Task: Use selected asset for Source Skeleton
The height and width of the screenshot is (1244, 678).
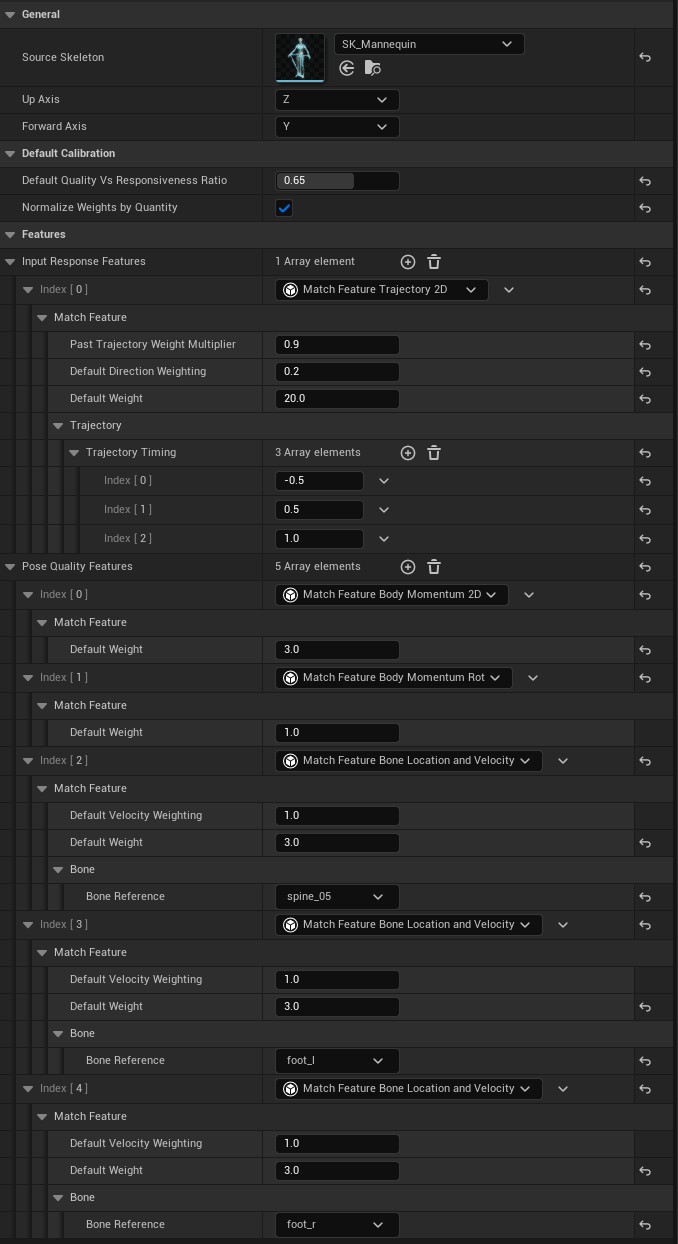Action: (x=347, y=68)
